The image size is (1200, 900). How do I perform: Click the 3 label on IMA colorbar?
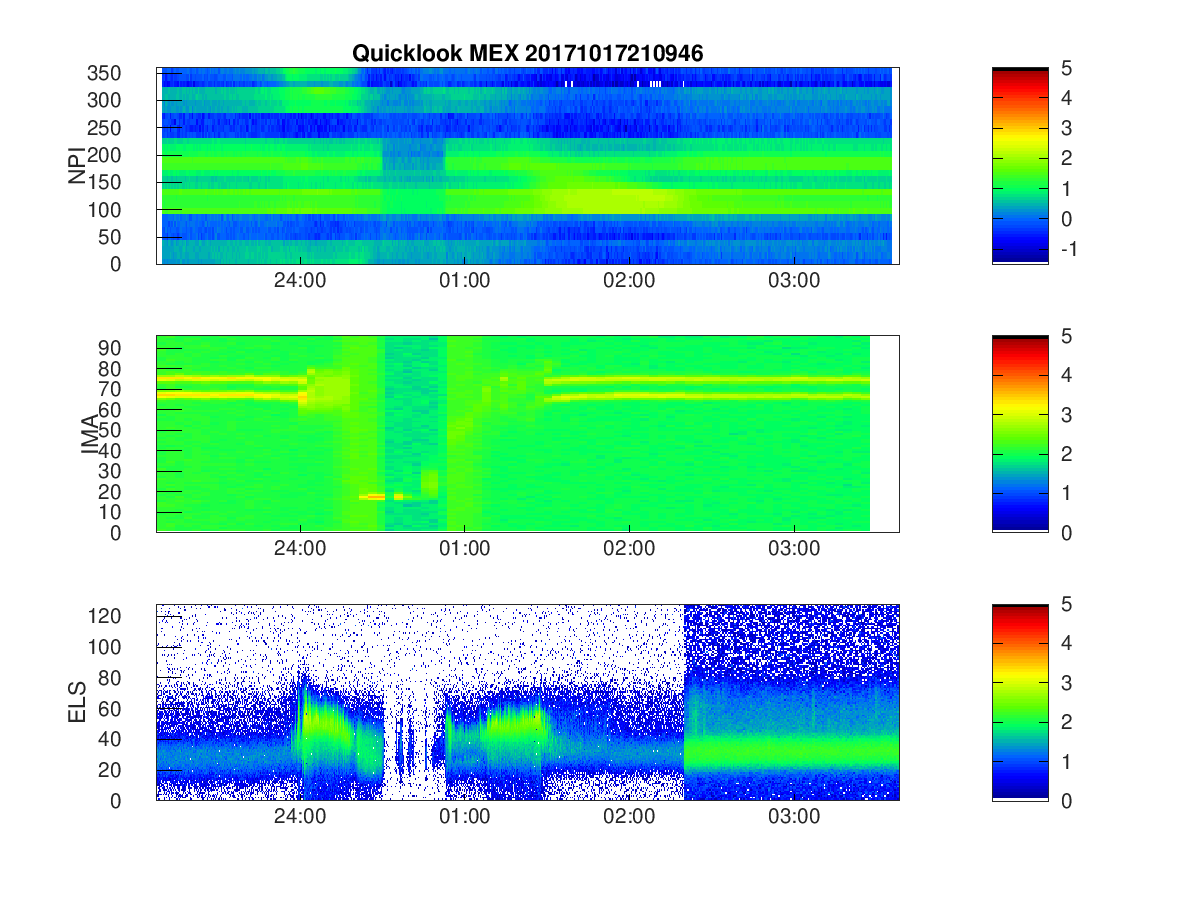pyautogui.click(x=1068, y=414)
